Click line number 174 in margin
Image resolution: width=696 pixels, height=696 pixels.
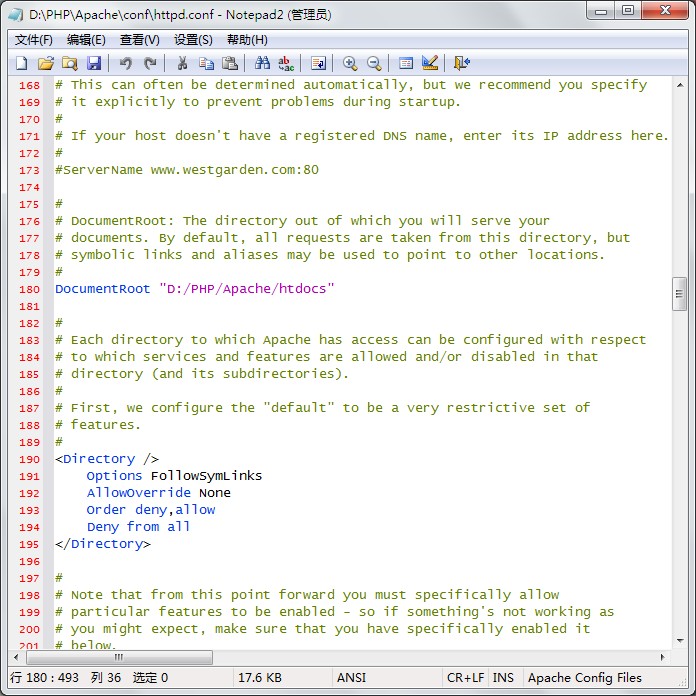[29, 187]
